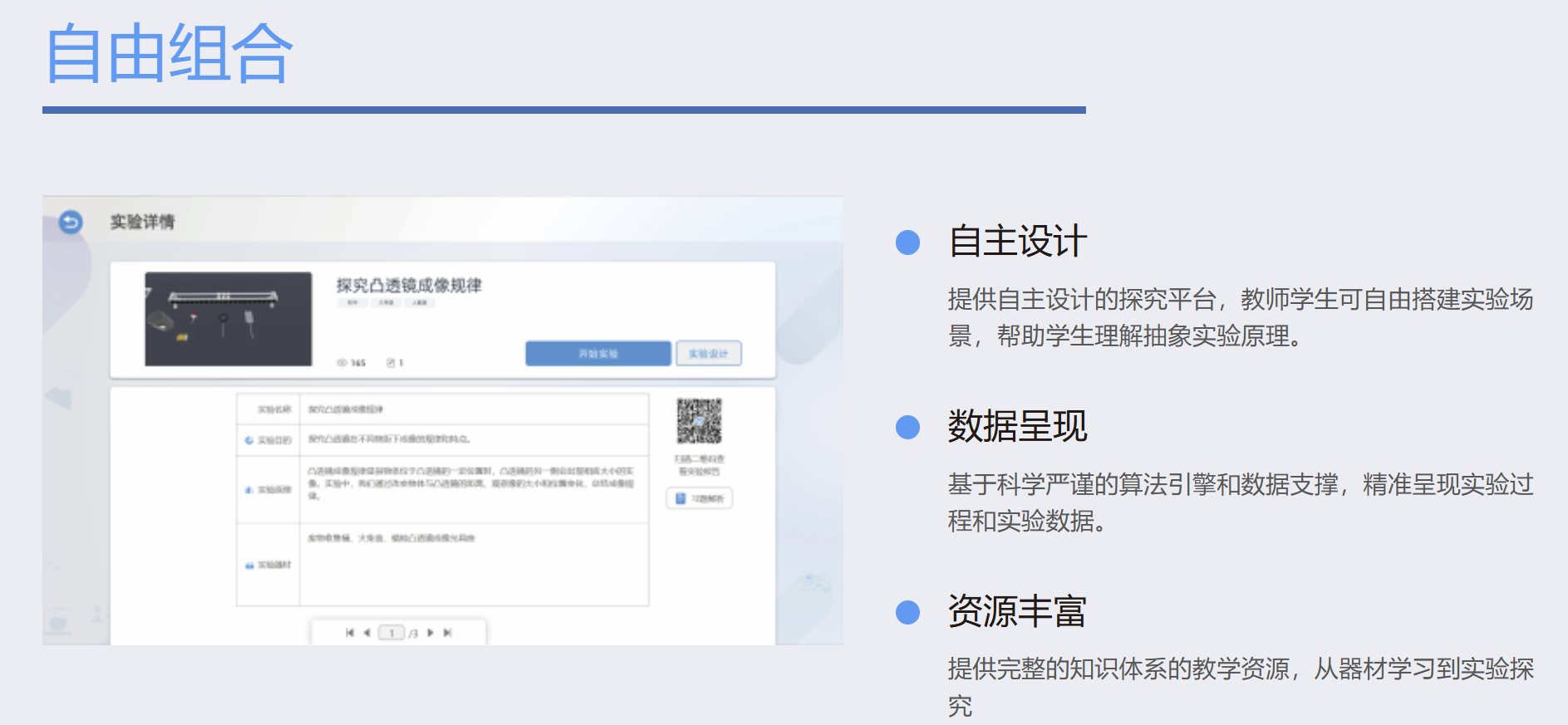Click the QR code image
Image resolution: width=1568 pixels, height=725 pixels.
(x=699, y=421)
